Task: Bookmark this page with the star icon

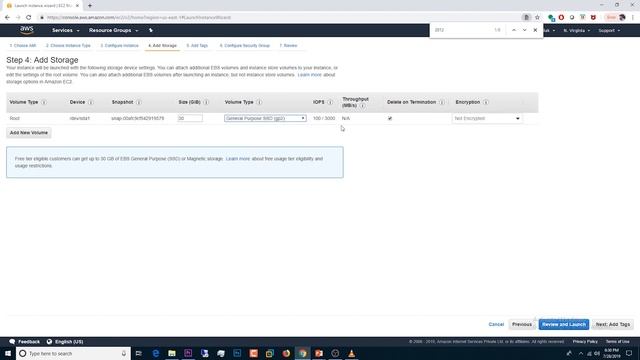Action: [537, 18]
